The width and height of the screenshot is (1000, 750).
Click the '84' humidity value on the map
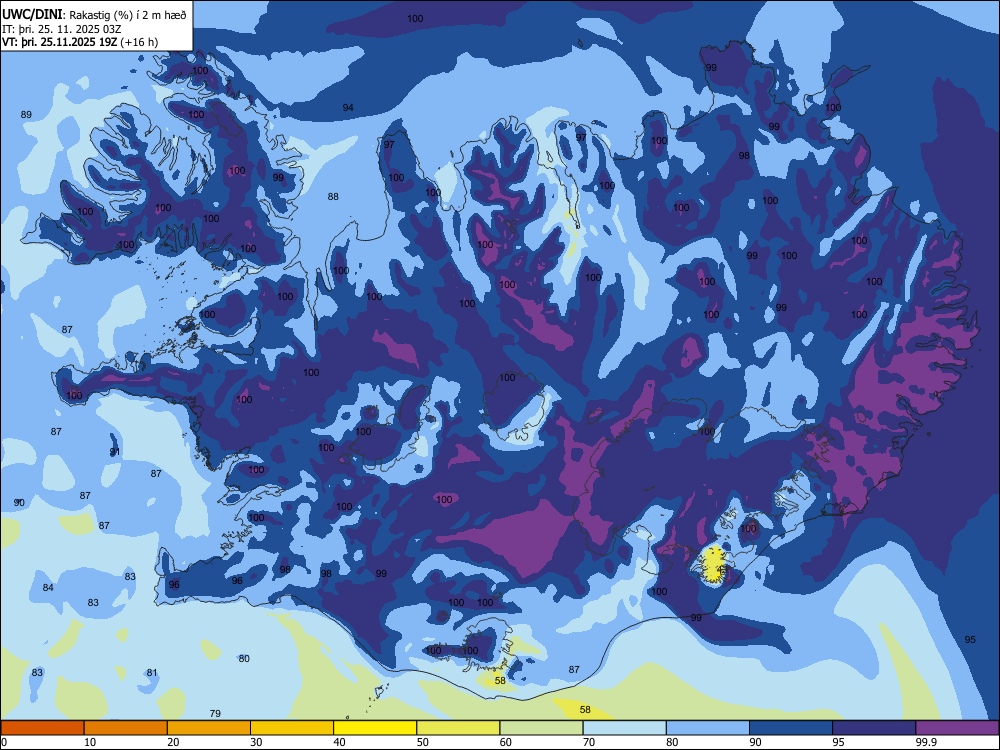coord(48,587)
